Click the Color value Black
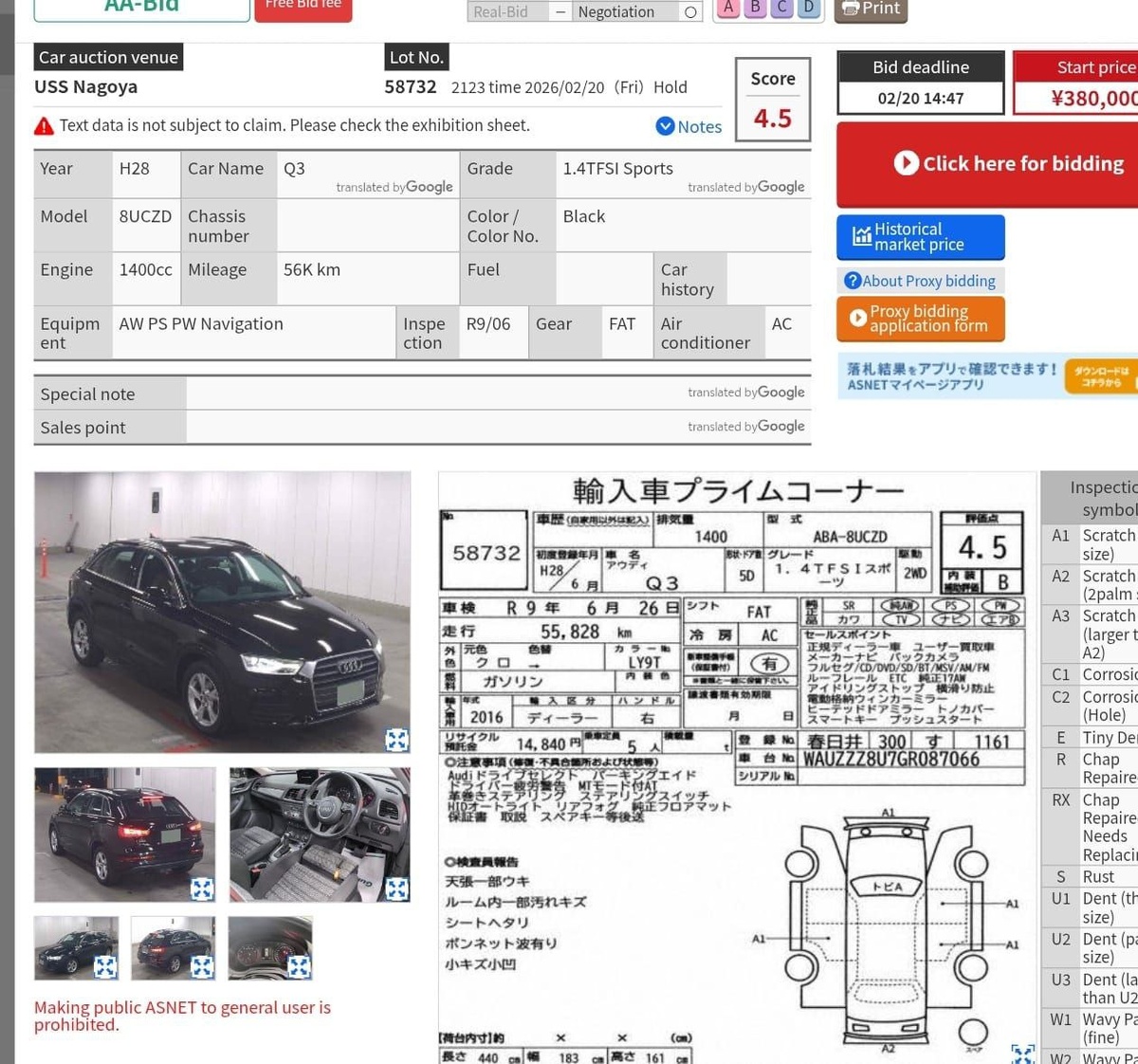 coord(584,216)
